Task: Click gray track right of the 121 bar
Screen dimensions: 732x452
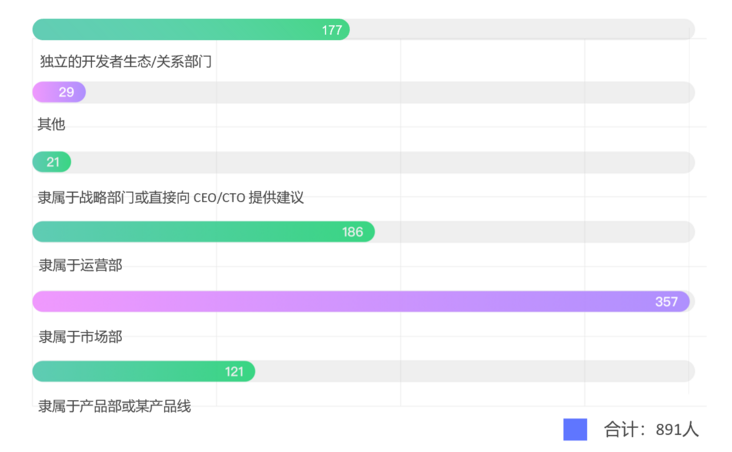Action: (475, 371)
